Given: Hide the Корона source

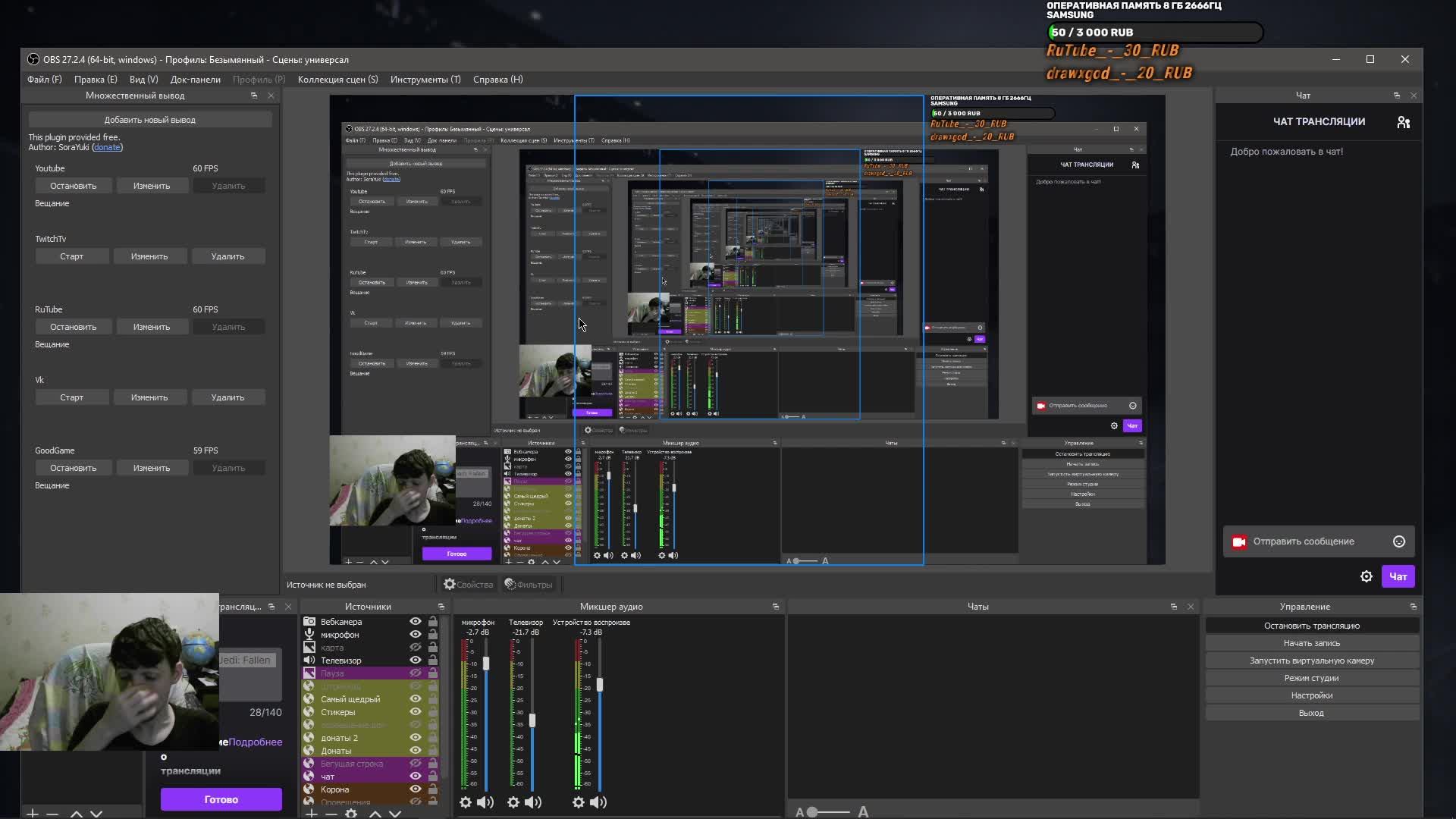Looking at the screenshot, I should (x=416, y=789).
